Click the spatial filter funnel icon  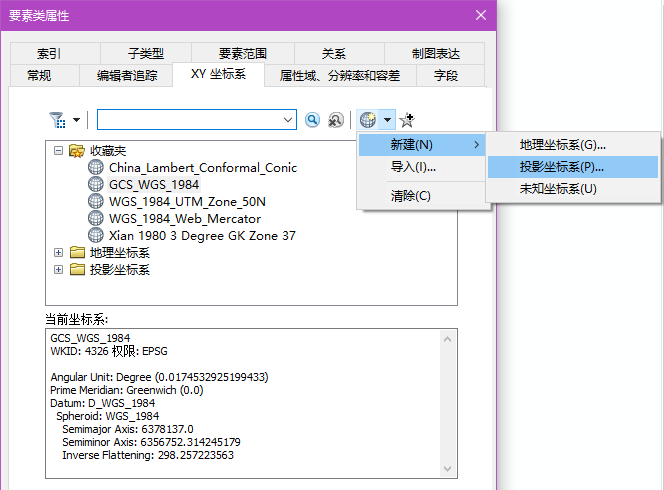[57, 120]
